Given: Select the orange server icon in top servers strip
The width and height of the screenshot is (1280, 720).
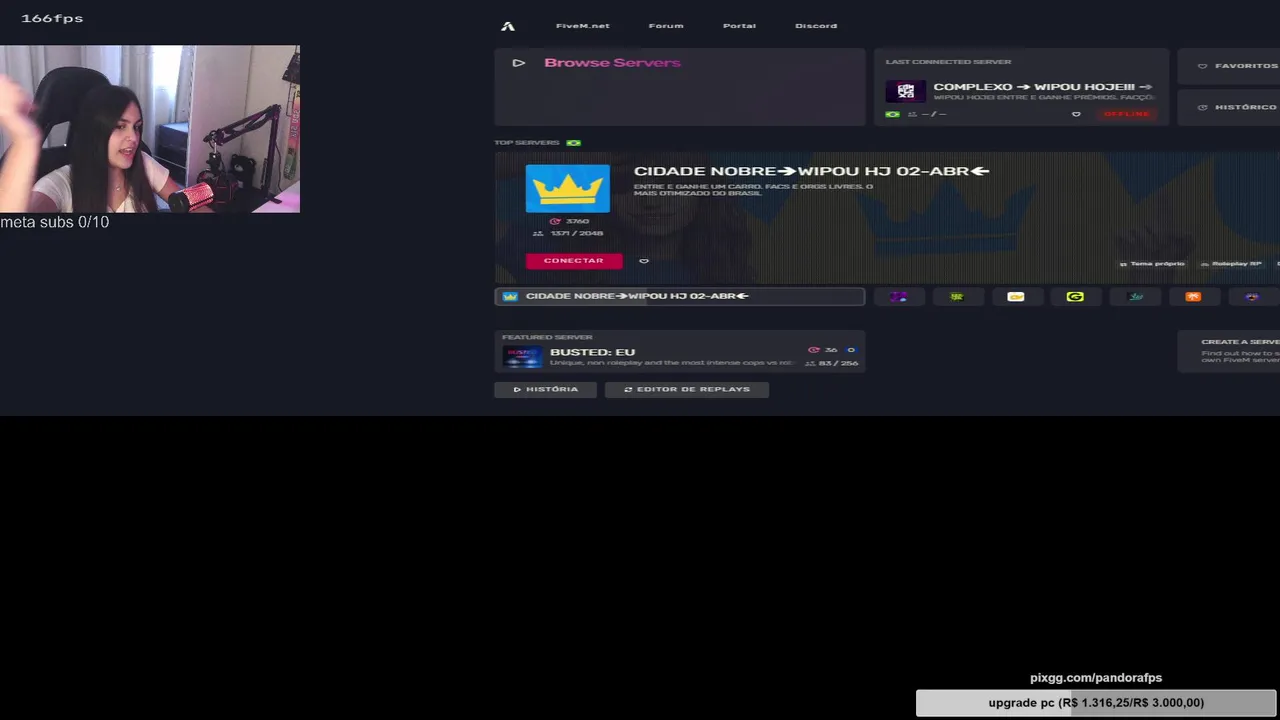Looking at the screenshot, I should point(1193,297).
